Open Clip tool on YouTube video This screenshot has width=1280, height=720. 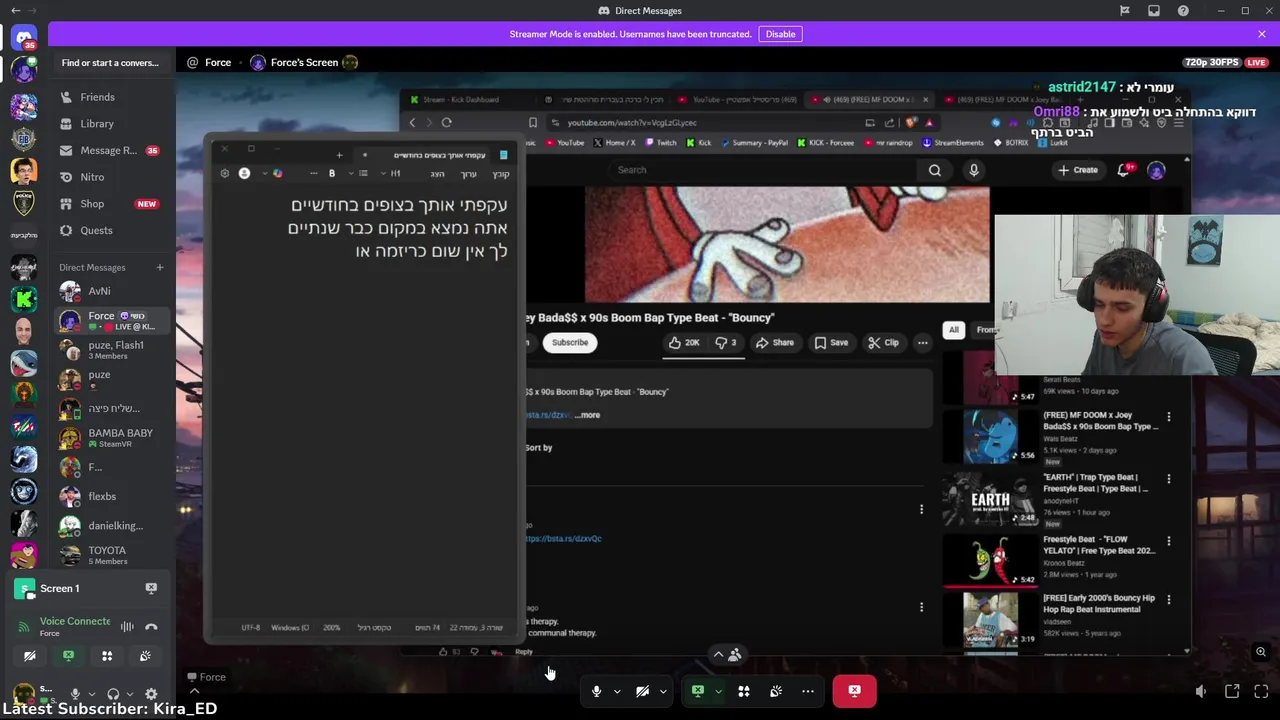click(x=883, y=343)
